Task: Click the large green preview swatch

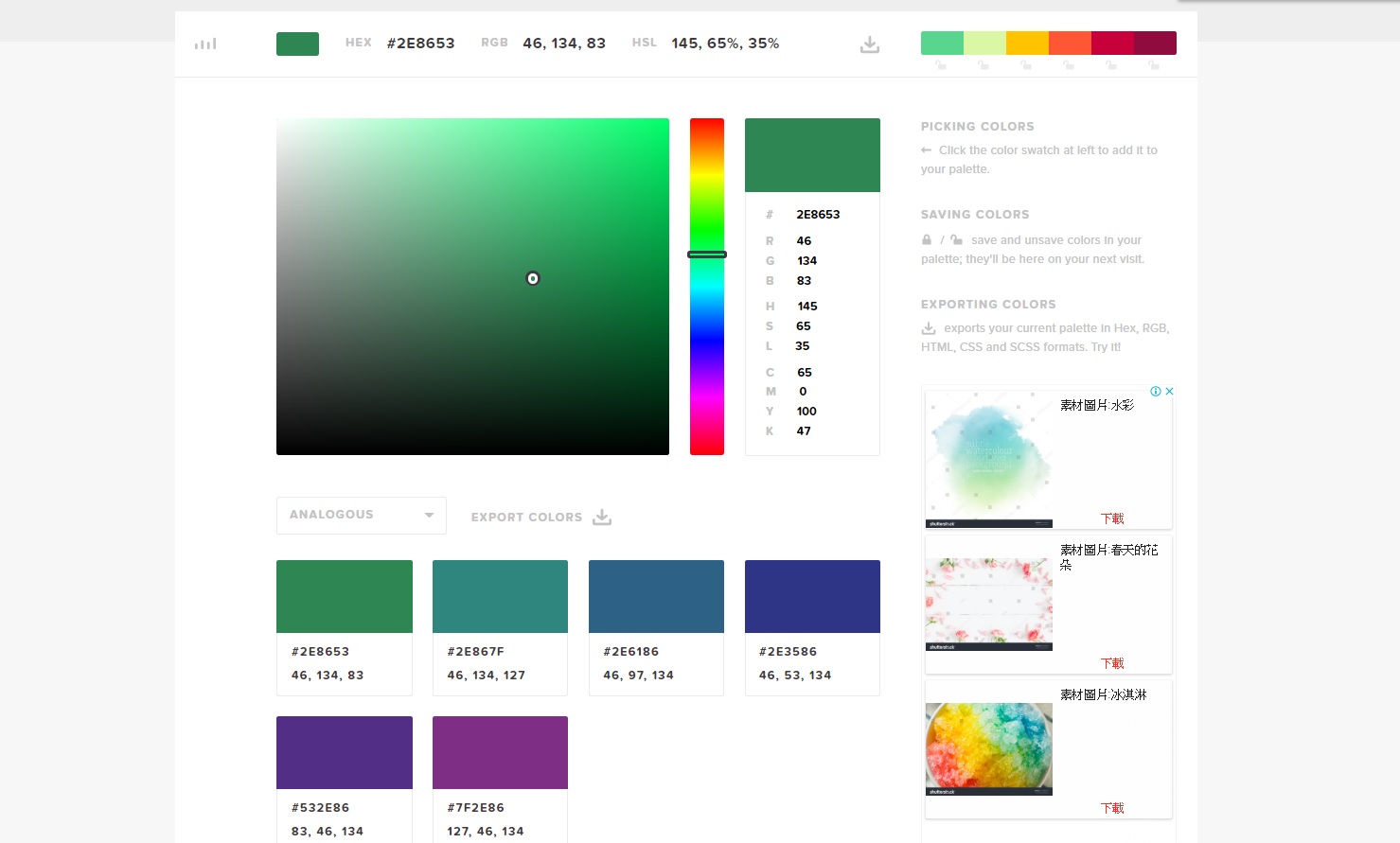Action: (x=812, y=155)
